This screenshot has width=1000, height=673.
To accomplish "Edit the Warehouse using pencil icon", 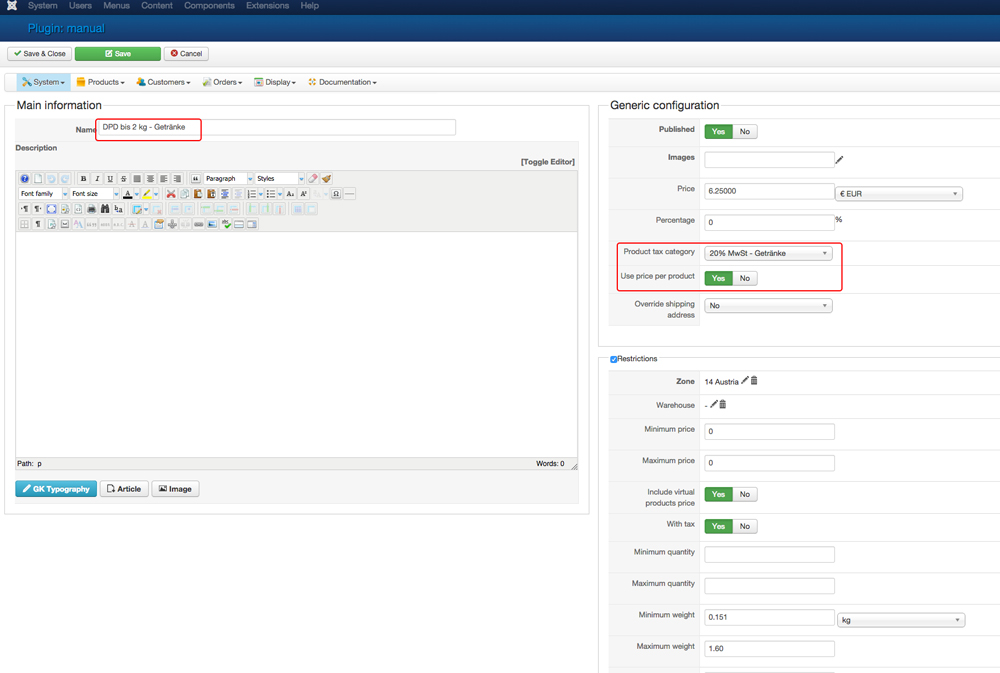I will pyautogui.click(x=714, y=404).
